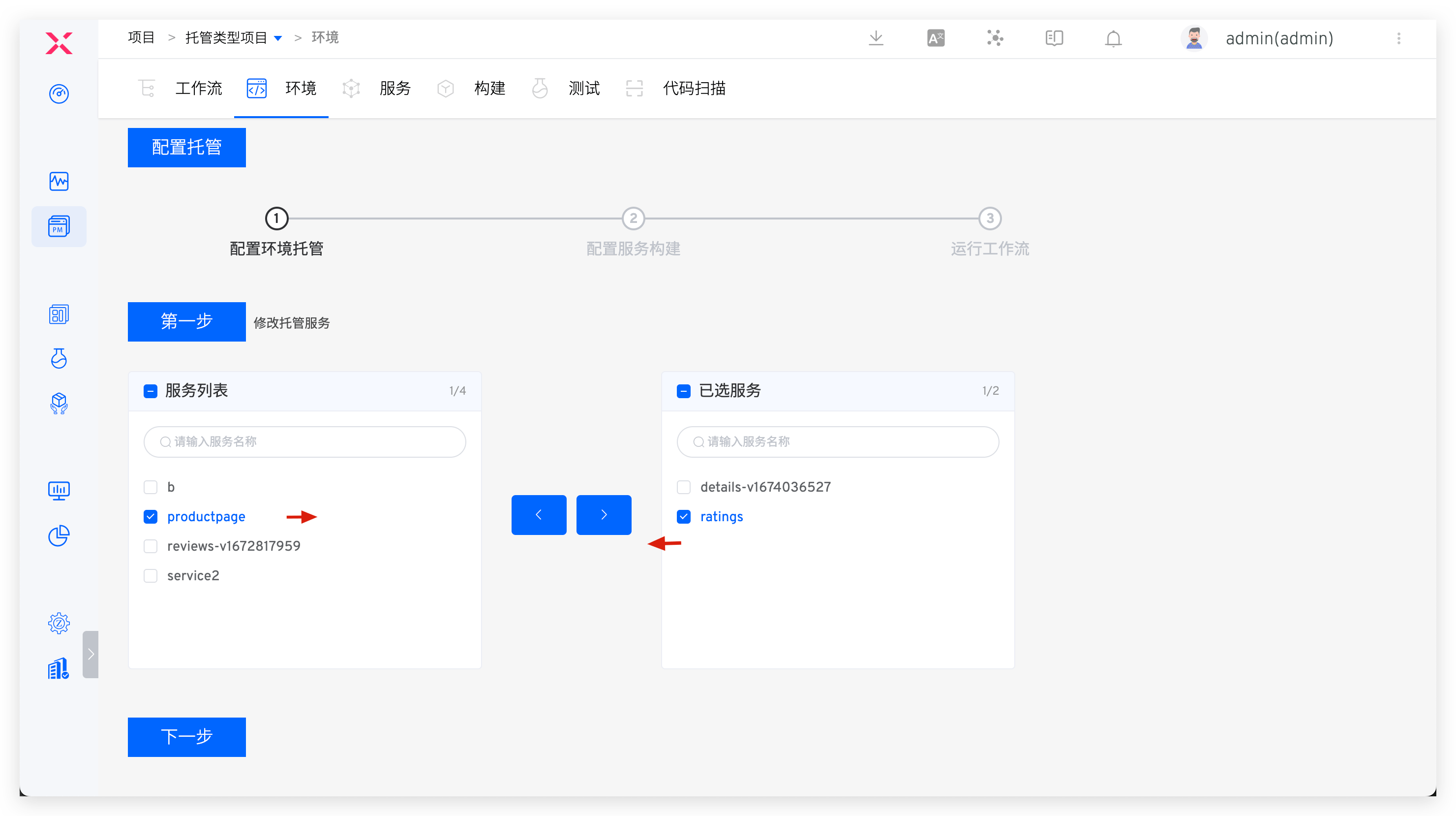Click the download icon in the header
Screen dimensions: 1456x816
pos(876,38)
